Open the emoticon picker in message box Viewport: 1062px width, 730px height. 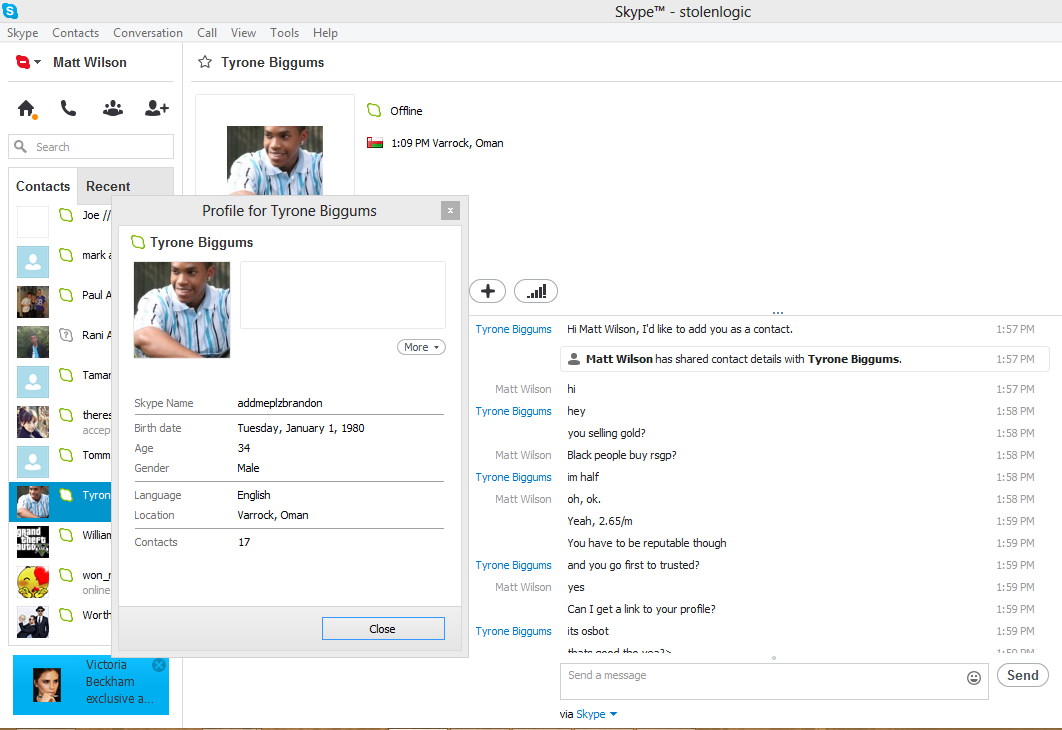(974, 678)
